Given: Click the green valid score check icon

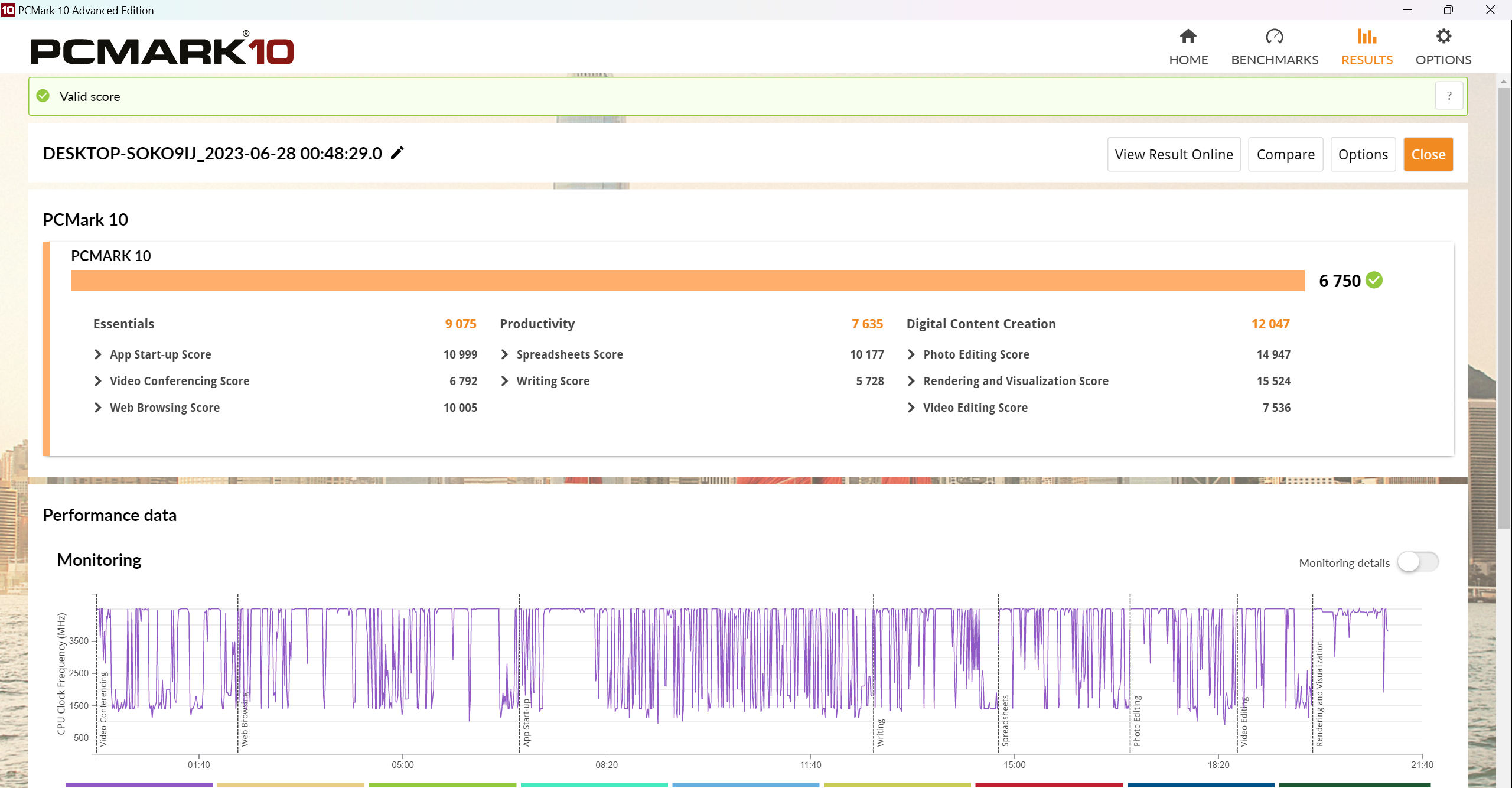Looking at the screenshot, I should tap(43, 96).
